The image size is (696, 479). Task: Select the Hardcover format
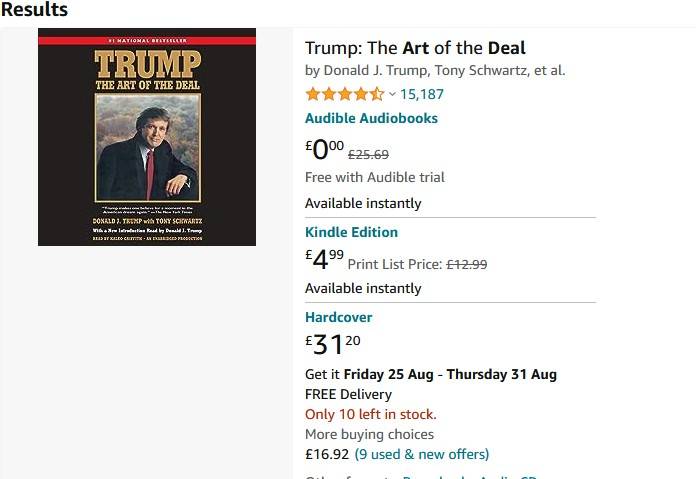point(338,317)
